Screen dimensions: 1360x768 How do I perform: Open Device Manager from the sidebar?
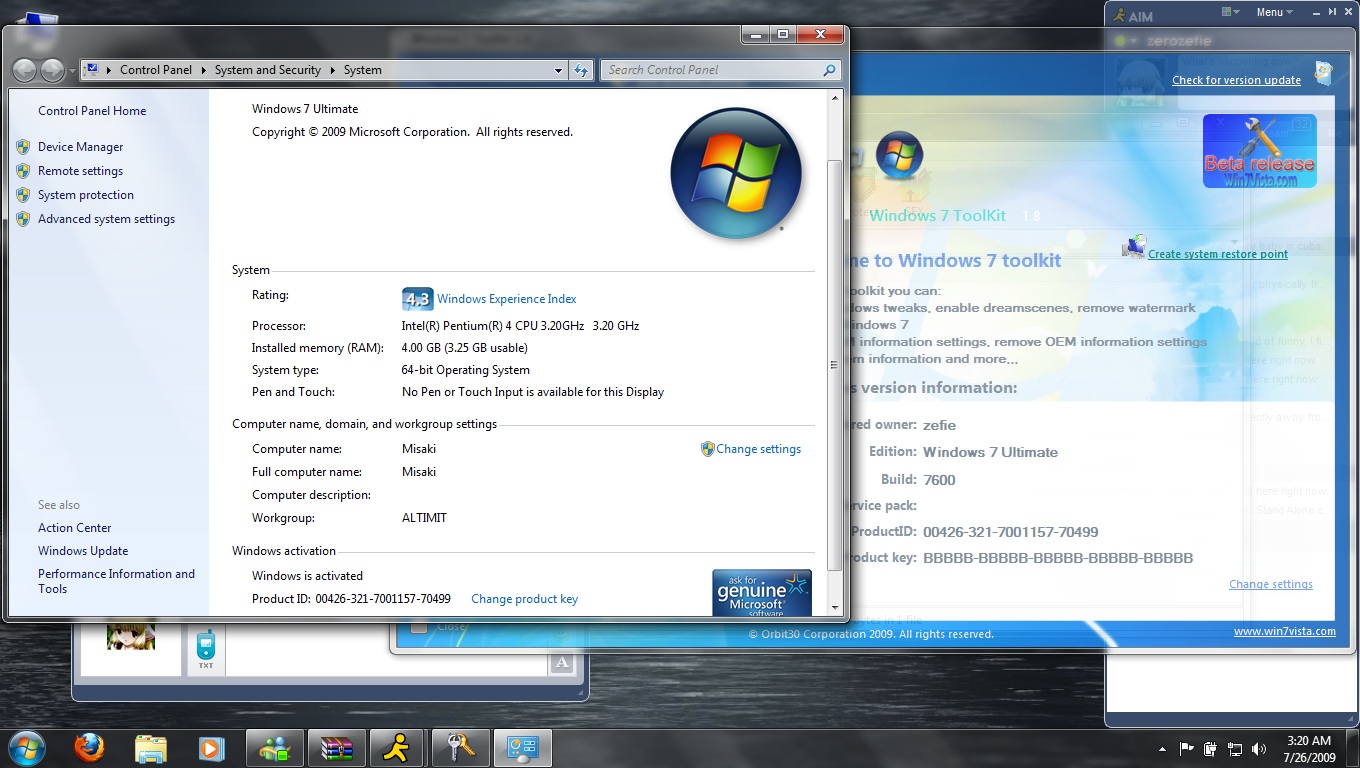[x=80, y=147]
